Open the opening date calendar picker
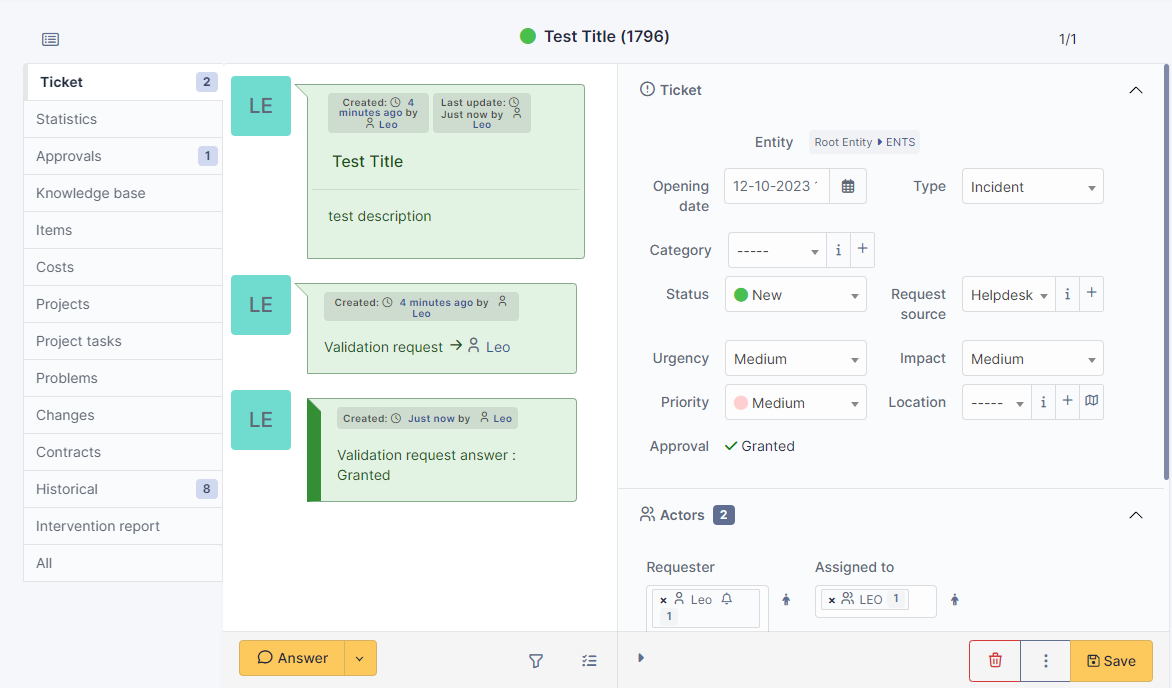 [848, 186]
